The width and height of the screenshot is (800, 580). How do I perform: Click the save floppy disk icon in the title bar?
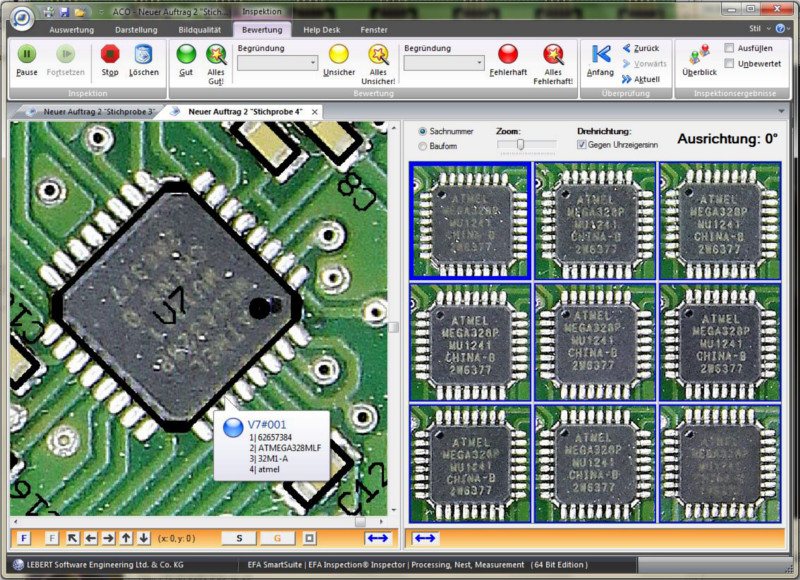pyautogui.click(x=64, y=12)
